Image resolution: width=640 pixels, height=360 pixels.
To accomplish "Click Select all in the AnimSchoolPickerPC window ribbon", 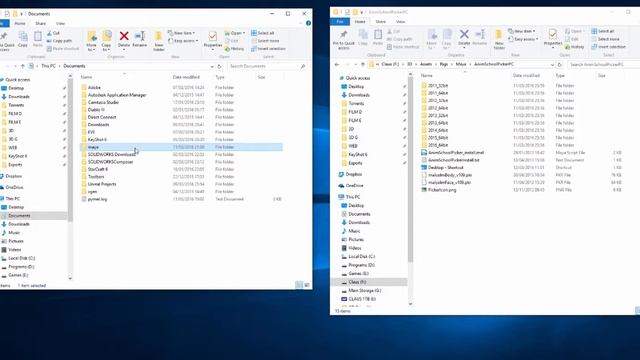I will coord(602,31).
